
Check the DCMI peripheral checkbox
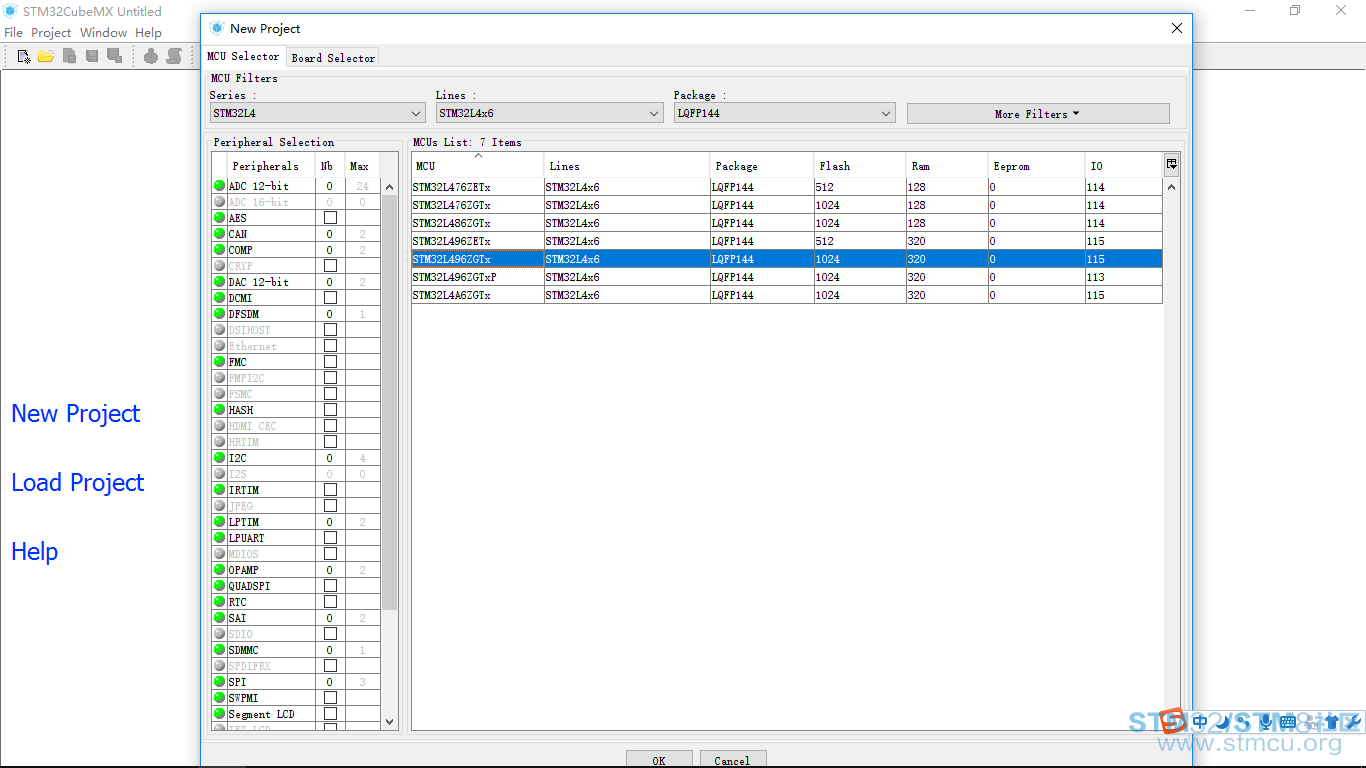pos(330,298)
